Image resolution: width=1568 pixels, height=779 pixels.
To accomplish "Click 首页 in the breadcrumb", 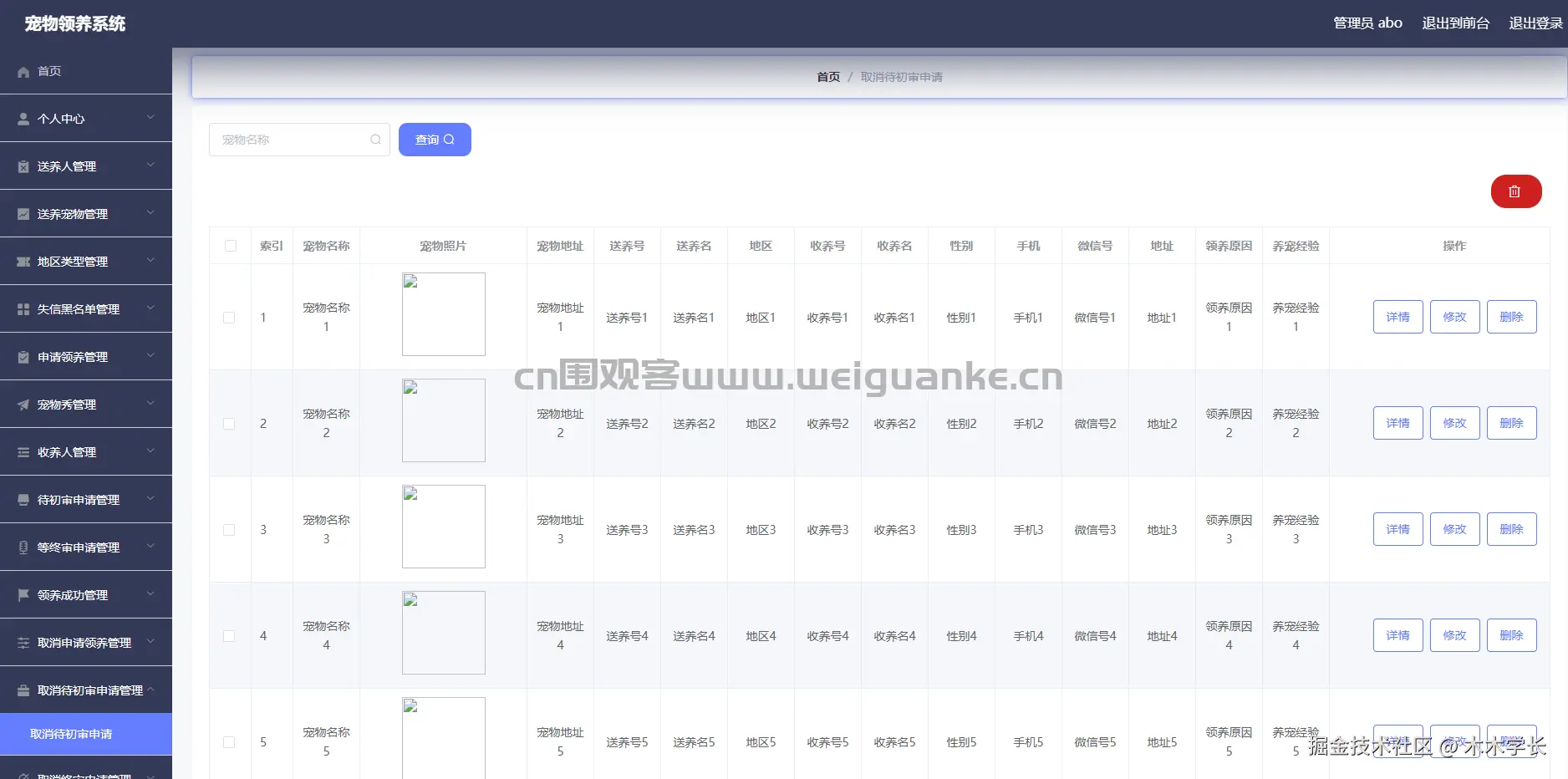I will coord(828,77).
